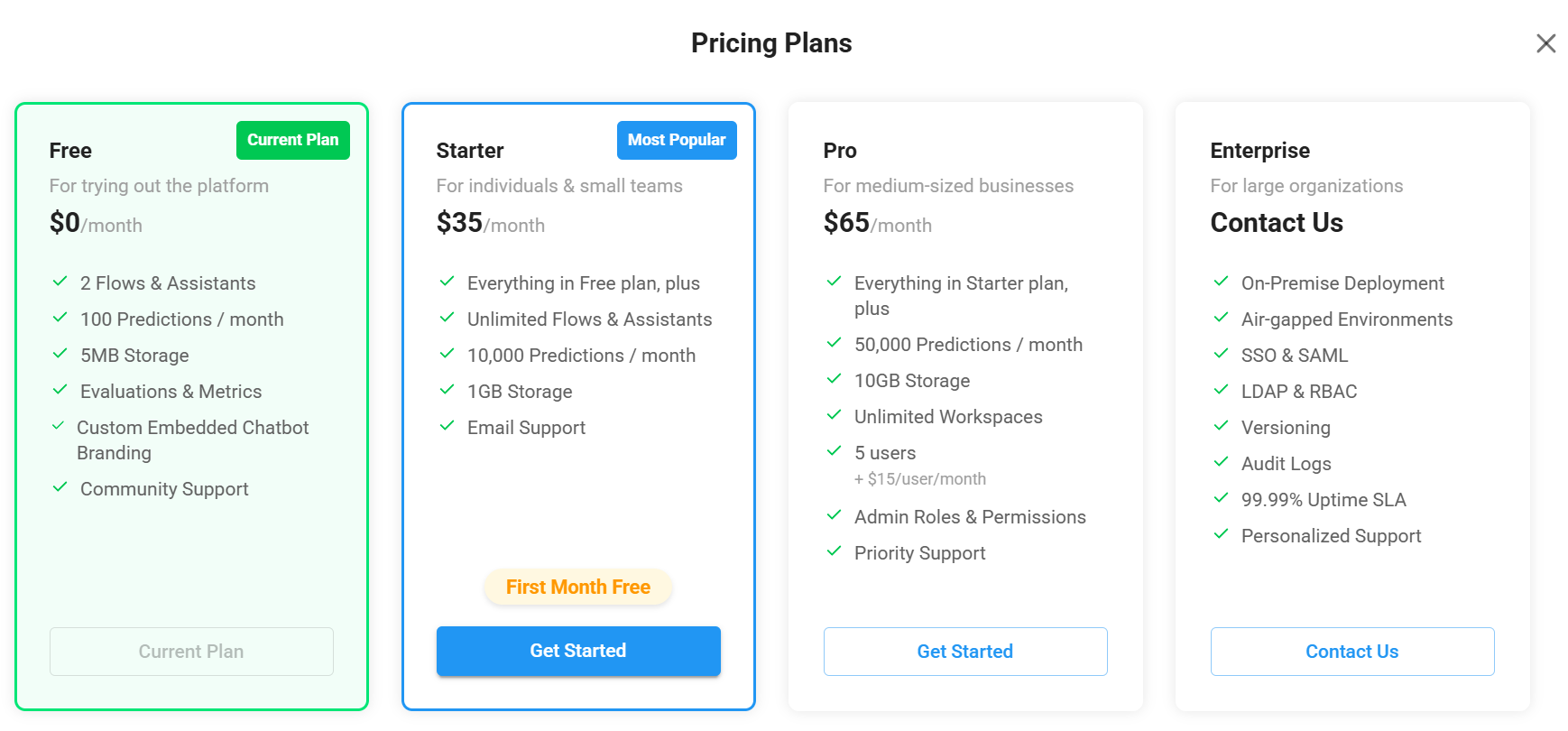Image resolution: width=1568 pixels, height=731 pixels.
Task: Click the green Current Plan badge
Action: [x=292, y=140]
